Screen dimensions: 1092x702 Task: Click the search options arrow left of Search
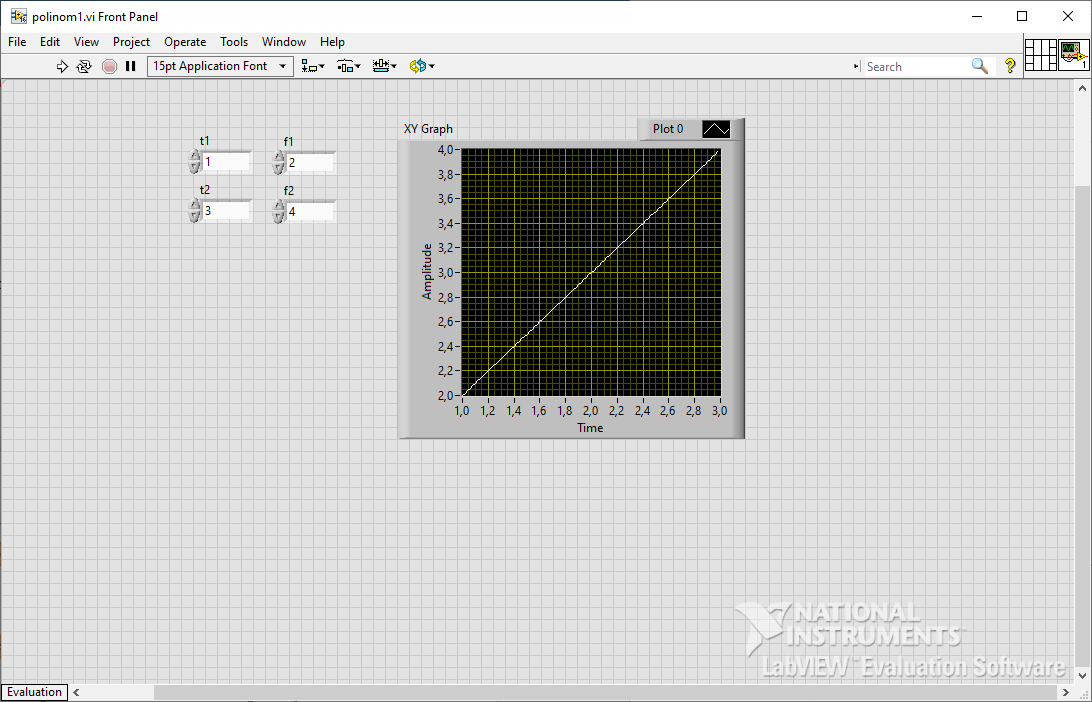(857, 66)
